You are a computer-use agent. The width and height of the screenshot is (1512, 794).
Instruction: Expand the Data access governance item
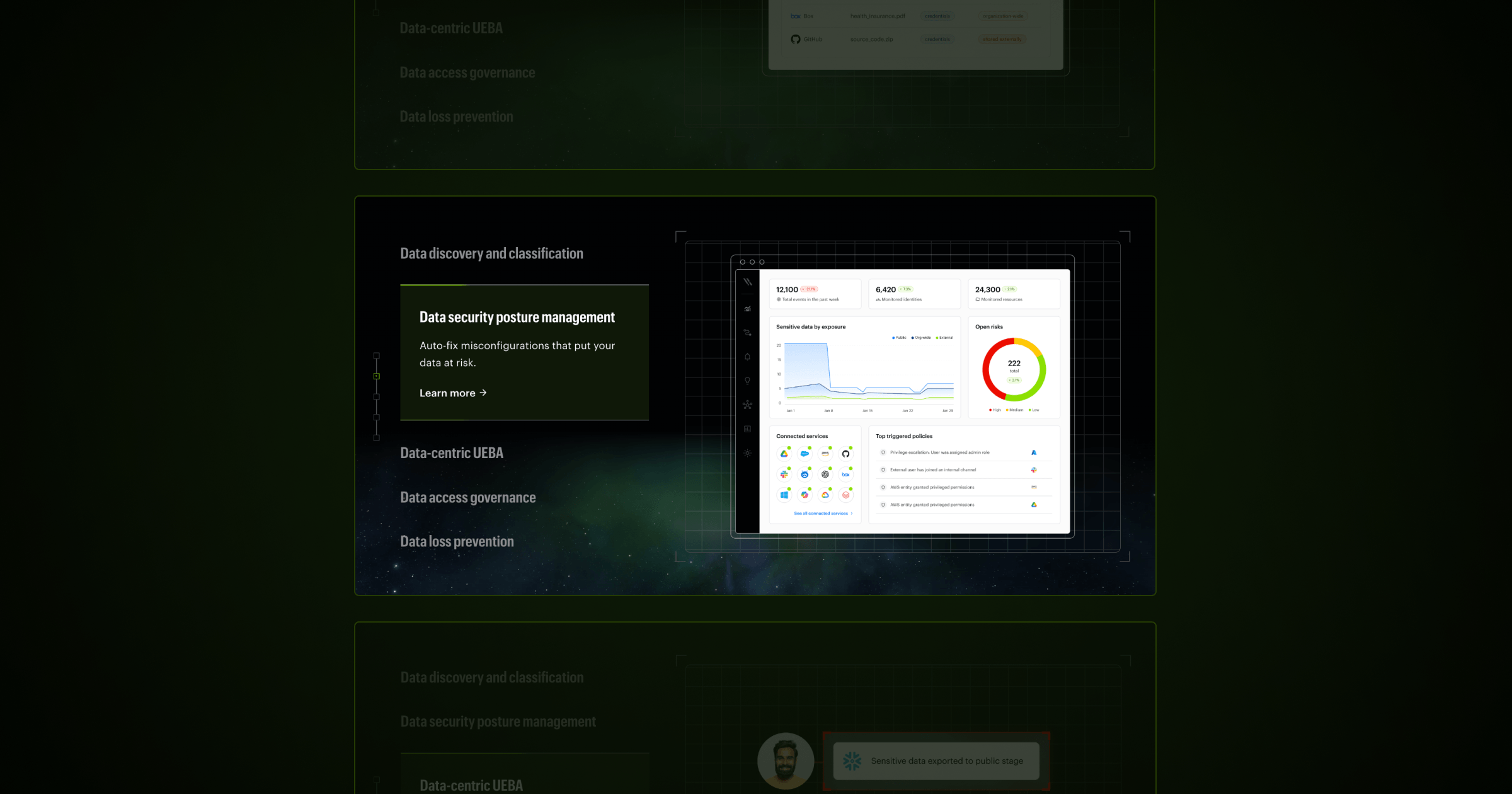[467, 498]
